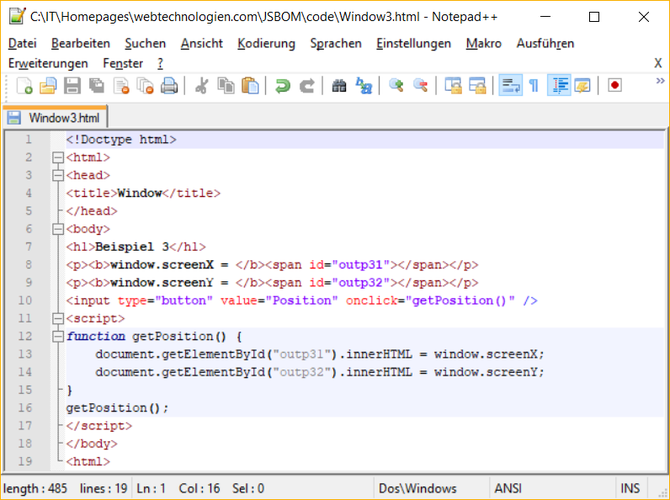This screenshot has width=670, height=500.
Task: Collapse the html fold on line 2
Action: pyautogui.click(x=58, y=158)
